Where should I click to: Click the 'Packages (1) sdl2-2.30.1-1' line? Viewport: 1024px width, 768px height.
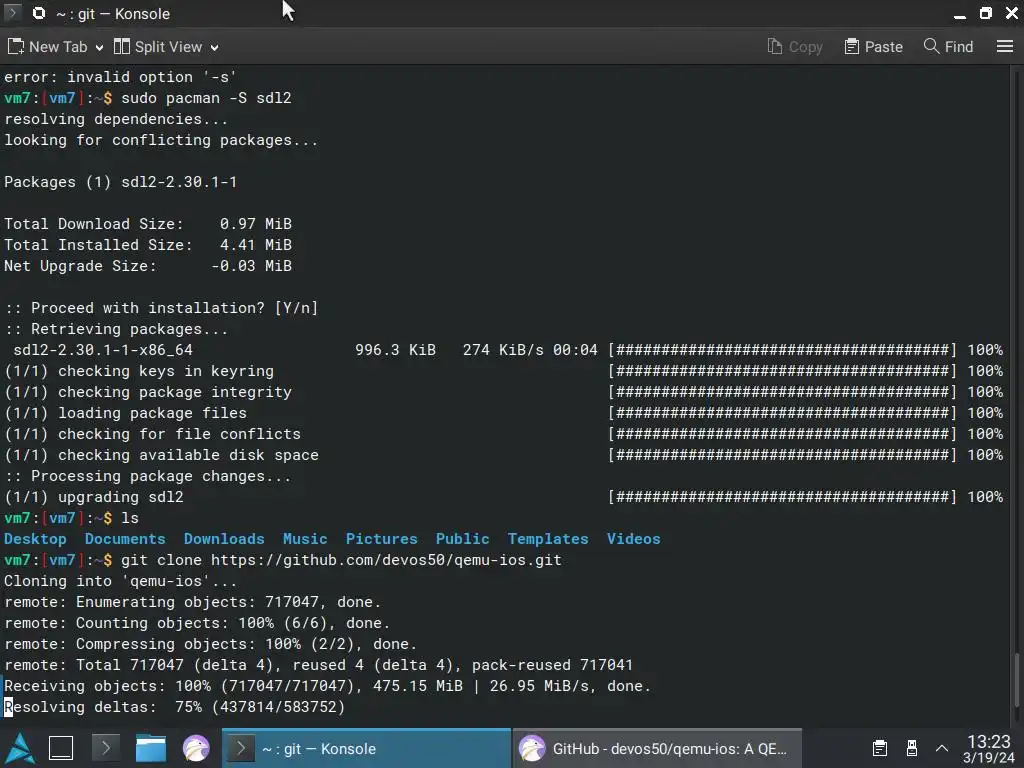point(121,182)
